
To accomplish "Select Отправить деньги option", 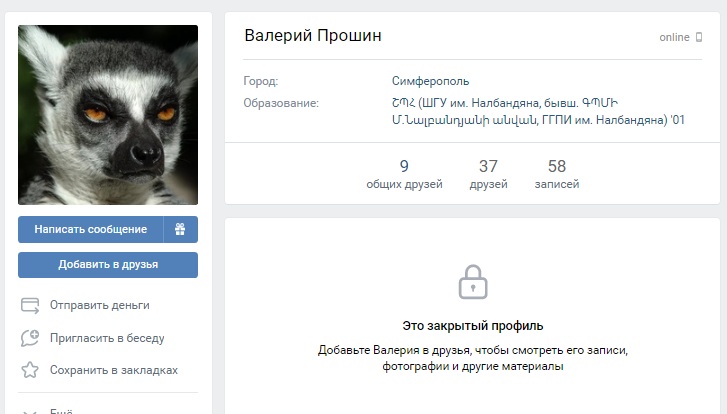I will coord(100,306).
